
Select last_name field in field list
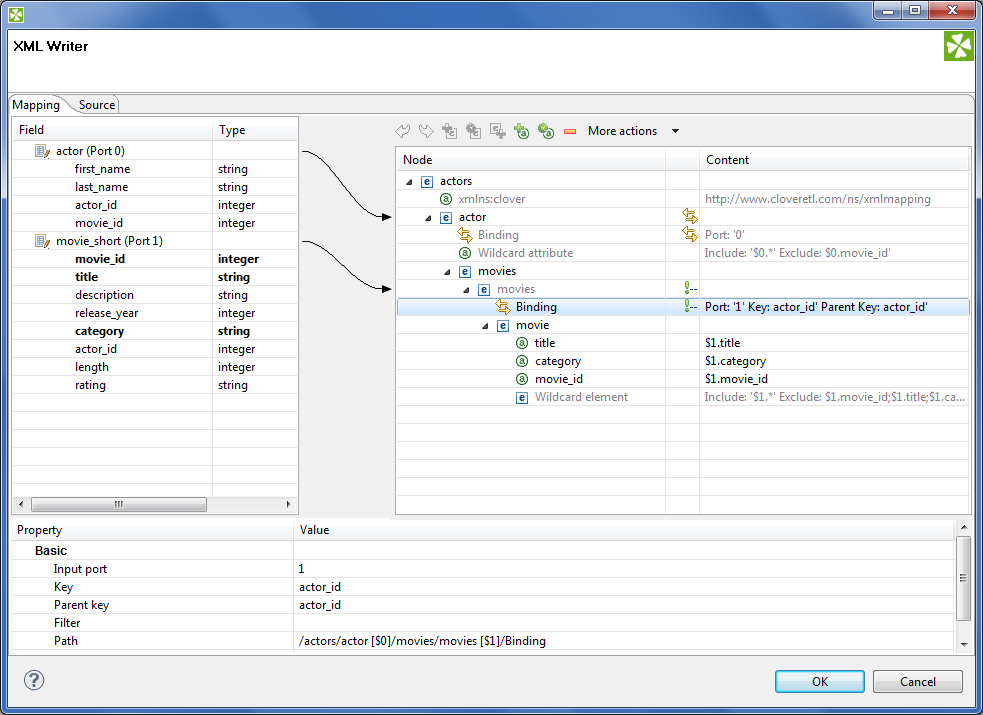(x=101, y=187)
